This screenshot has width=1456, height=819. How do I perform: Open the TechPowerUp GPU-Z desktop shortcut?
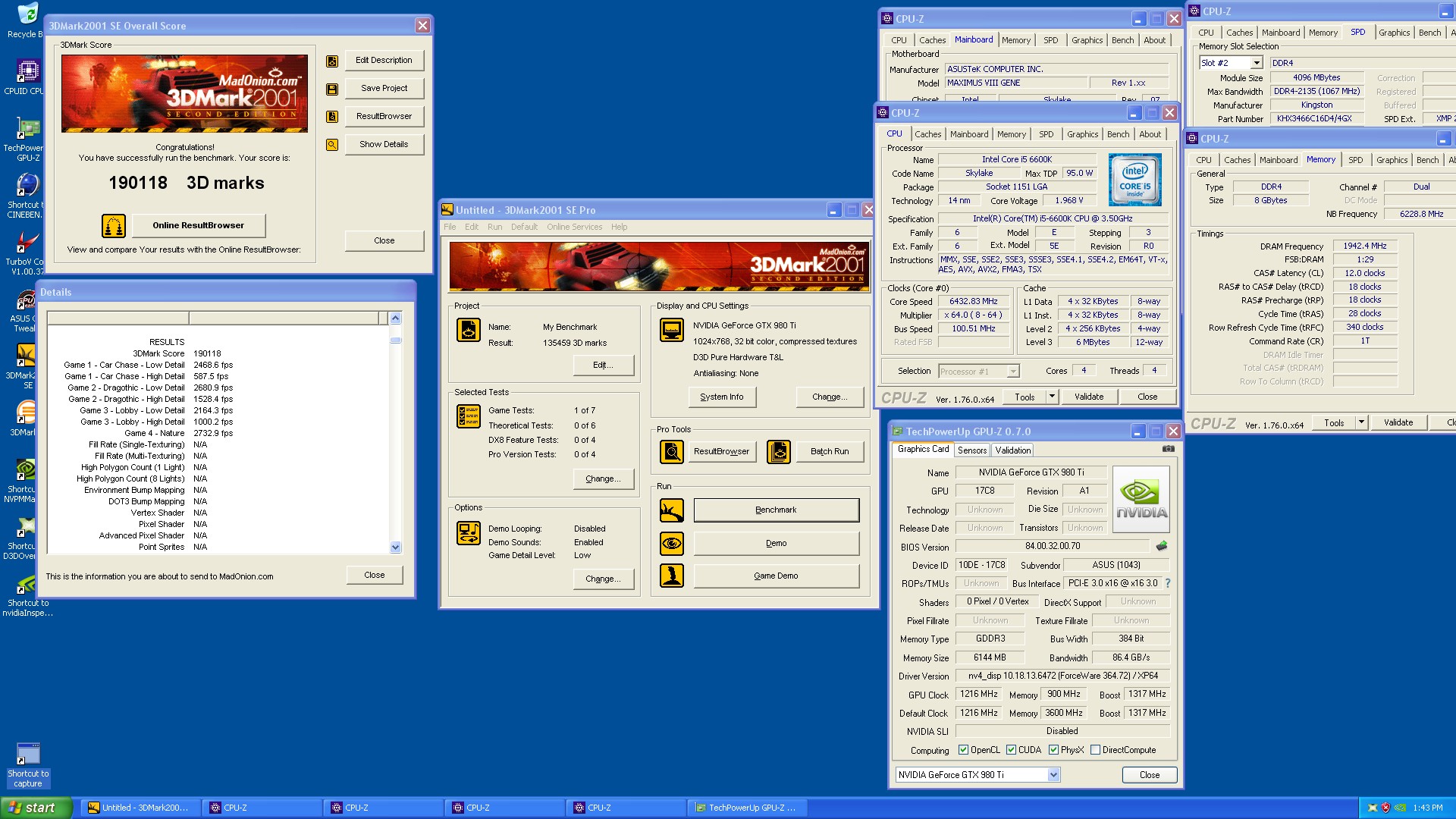27,140
